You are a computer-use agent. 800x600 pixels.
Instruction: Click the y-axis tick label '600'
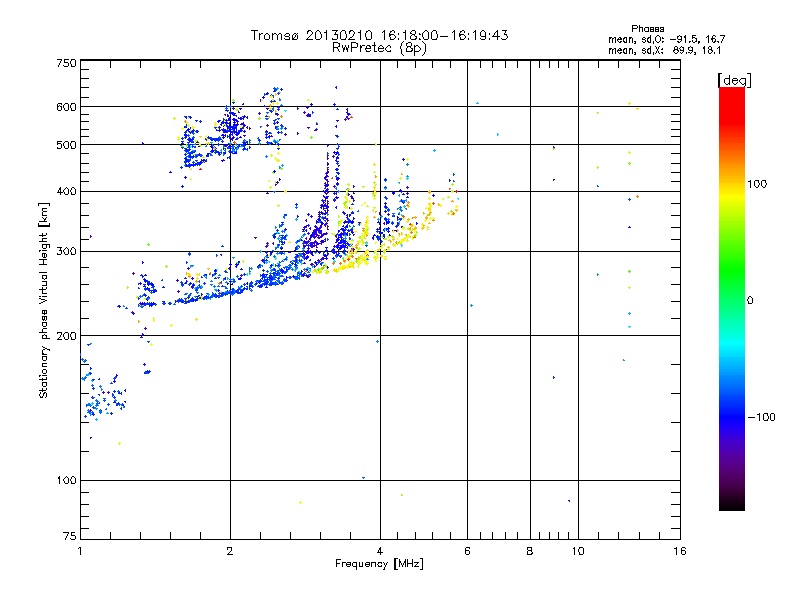(x=66, y=107)
